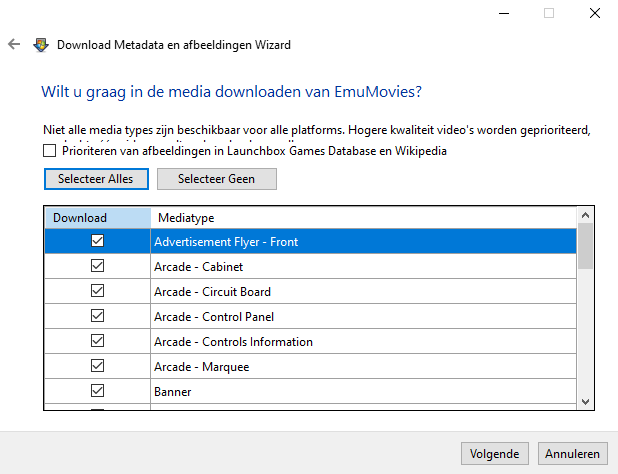Select the Arcade - Controls Information row text
The width and height of the screenshot is (618, 474).
point(233,342)
